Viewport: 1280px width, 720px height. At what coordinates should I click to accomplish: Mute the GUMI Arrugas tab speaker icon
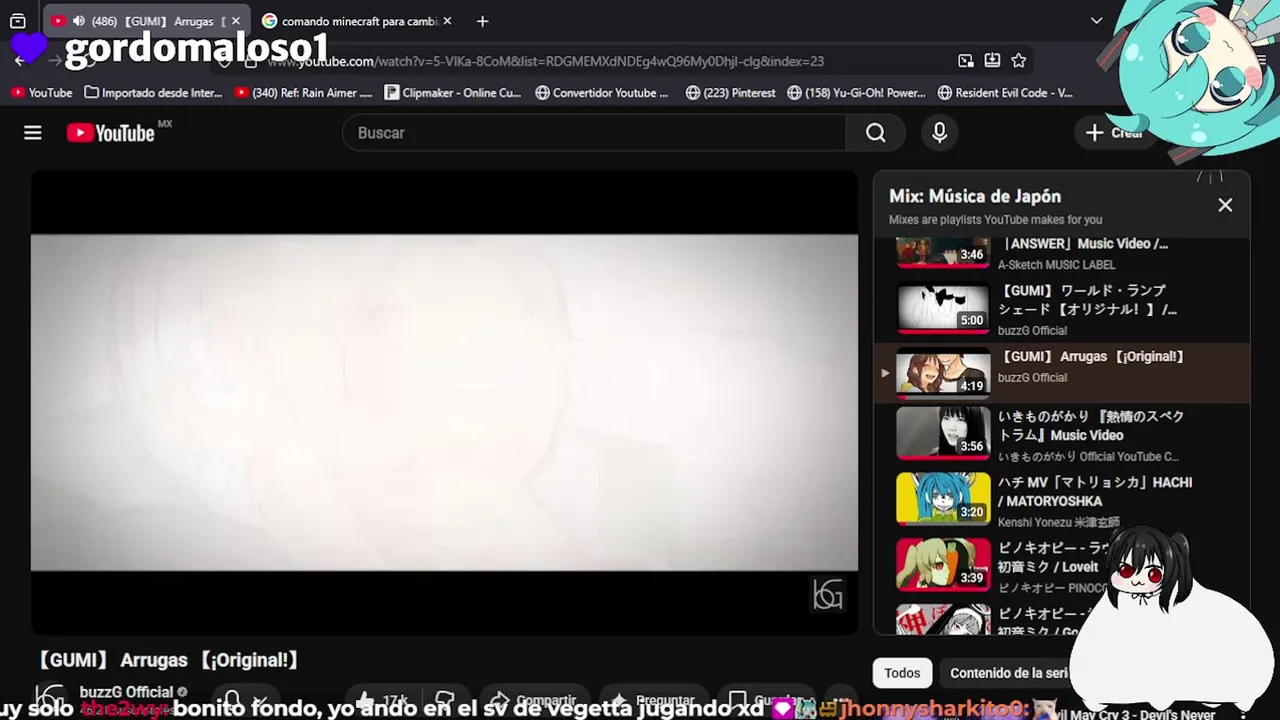click(x=79, y=21)
